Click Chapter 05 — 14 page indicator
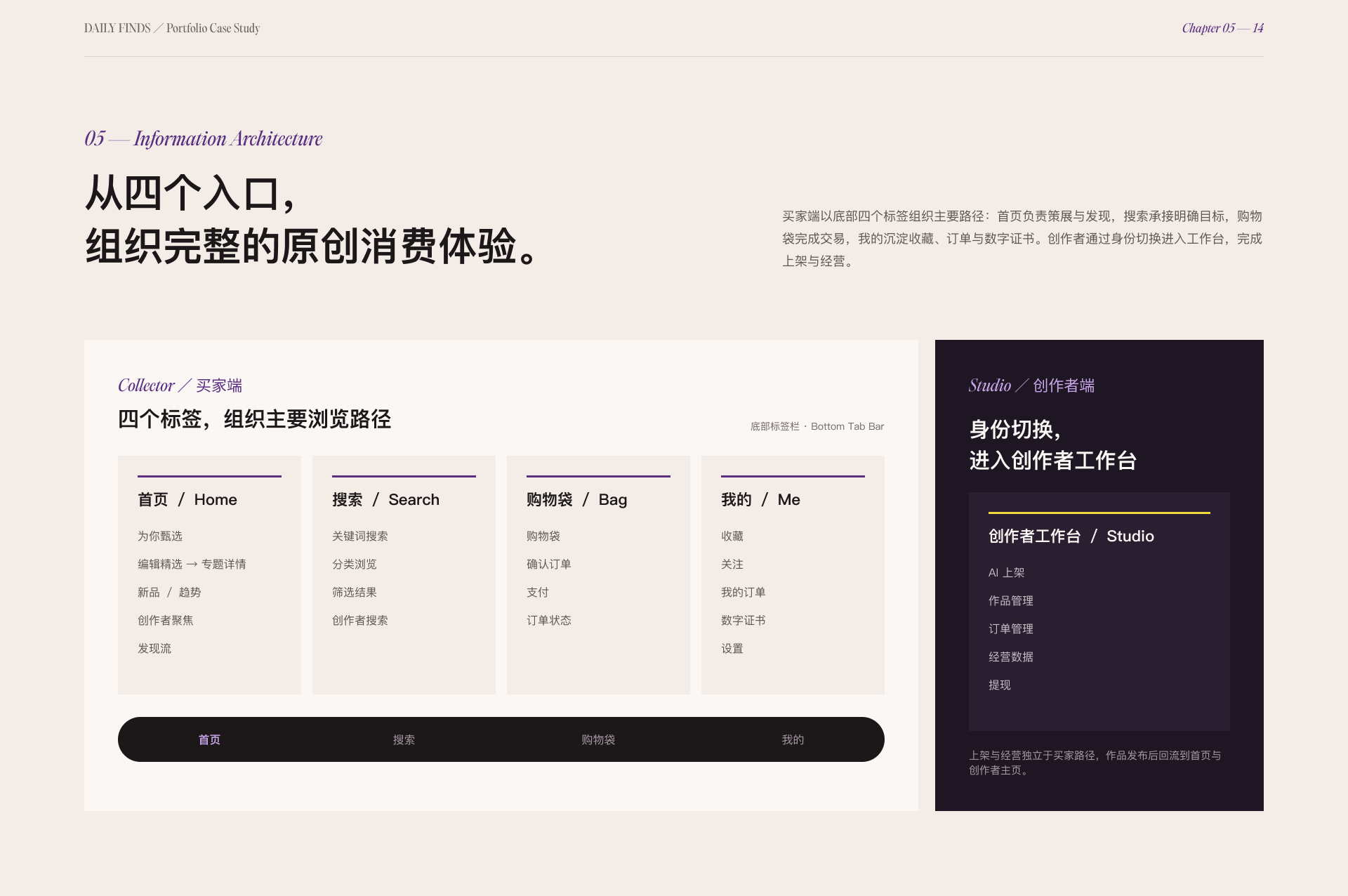This screenshot has width=1348, height=896. click(x=1223, y=28)
